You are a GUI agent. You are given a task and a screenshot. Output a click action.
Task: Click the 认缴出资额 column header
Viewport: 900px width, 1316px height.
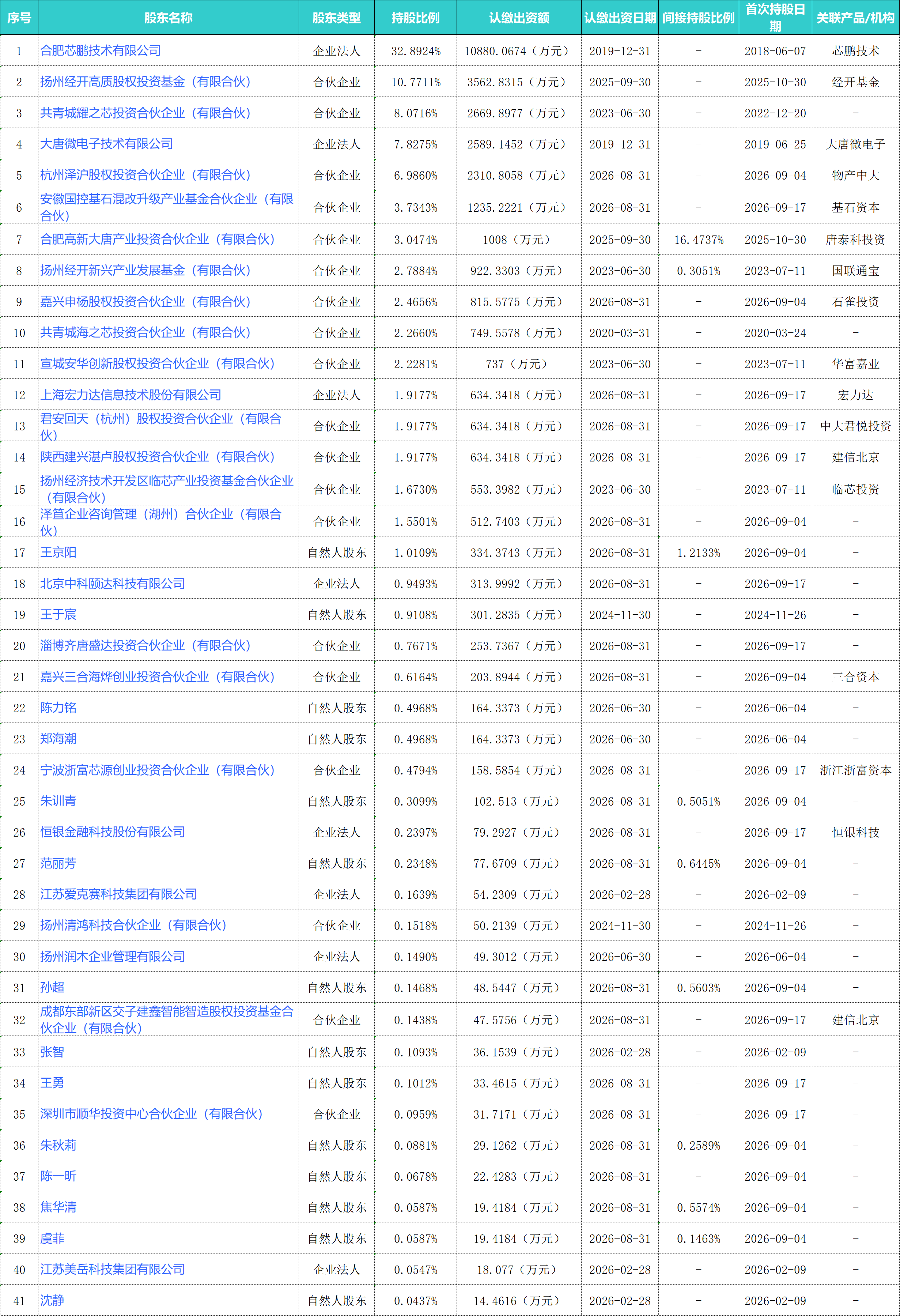(x=519, y=18)
